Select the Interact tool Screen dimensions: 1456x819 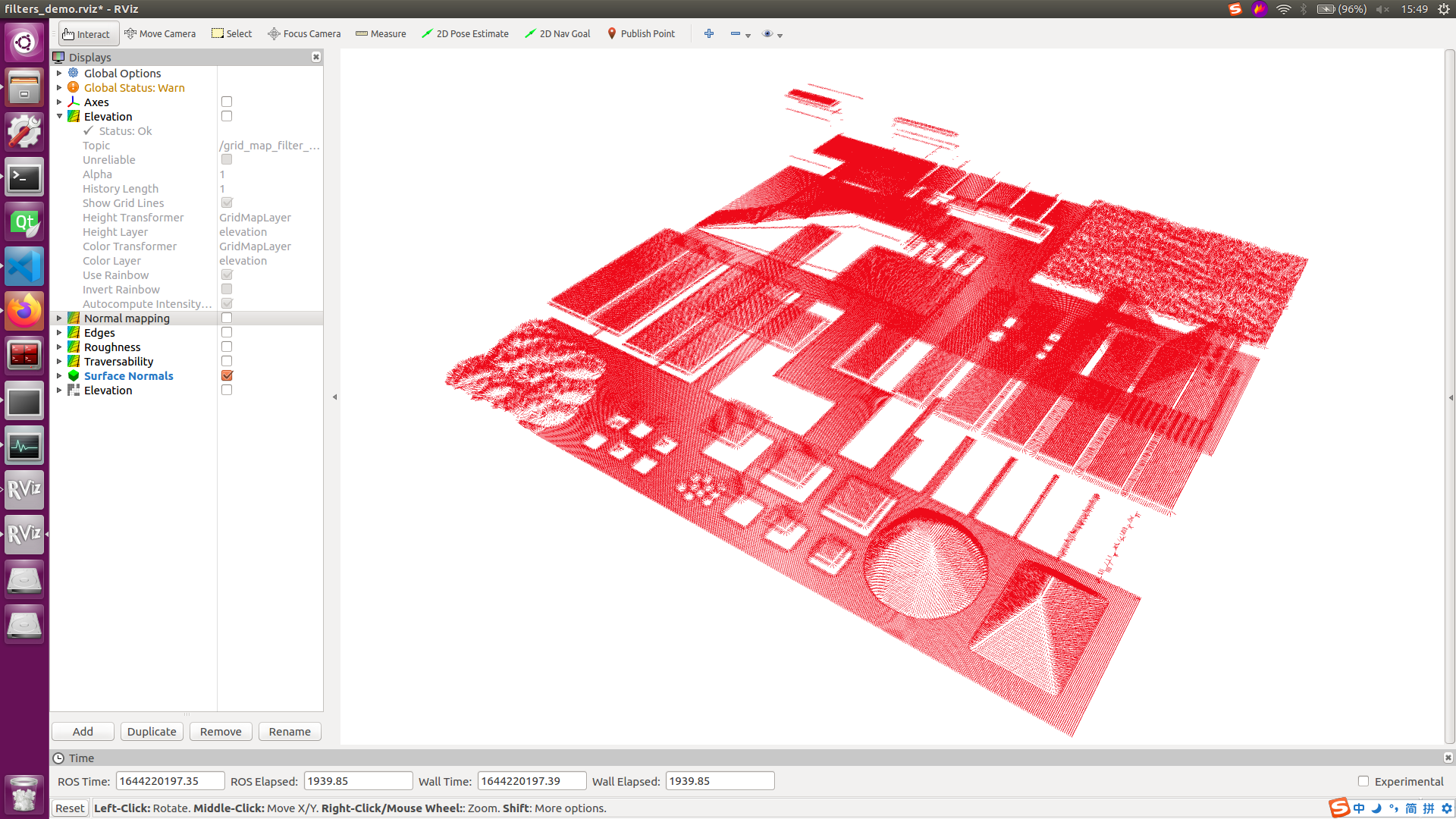pyautogui.click(x=86, y=33)
